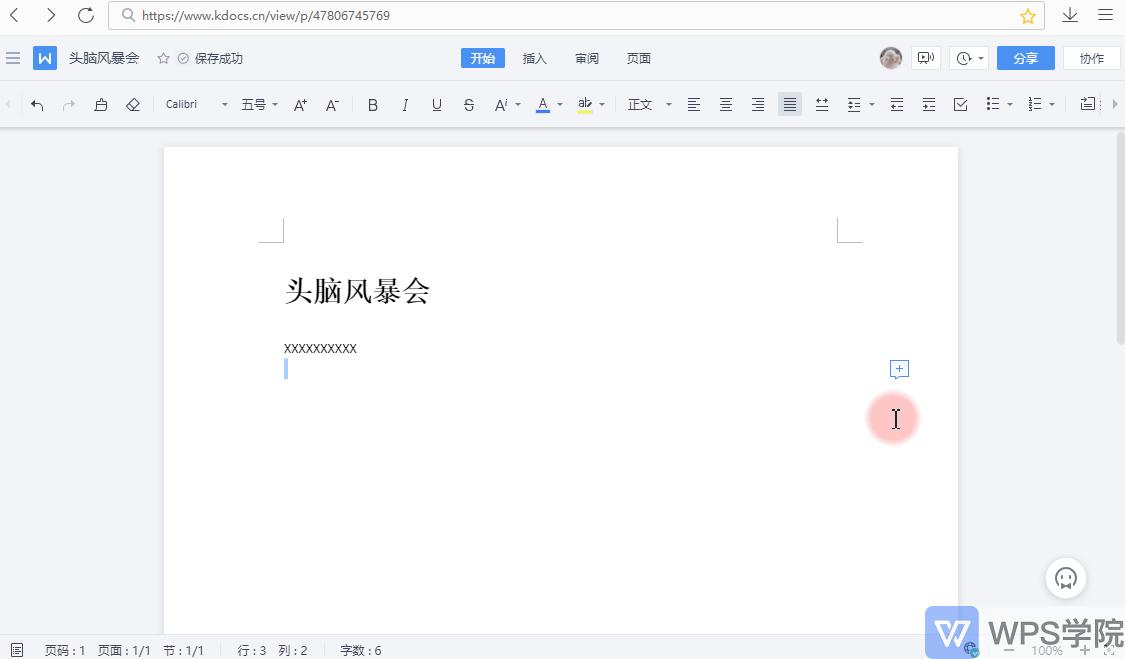The image size is (1125, 659).
Task: Open the customer service chat bubble
Action: [1065, 578]
